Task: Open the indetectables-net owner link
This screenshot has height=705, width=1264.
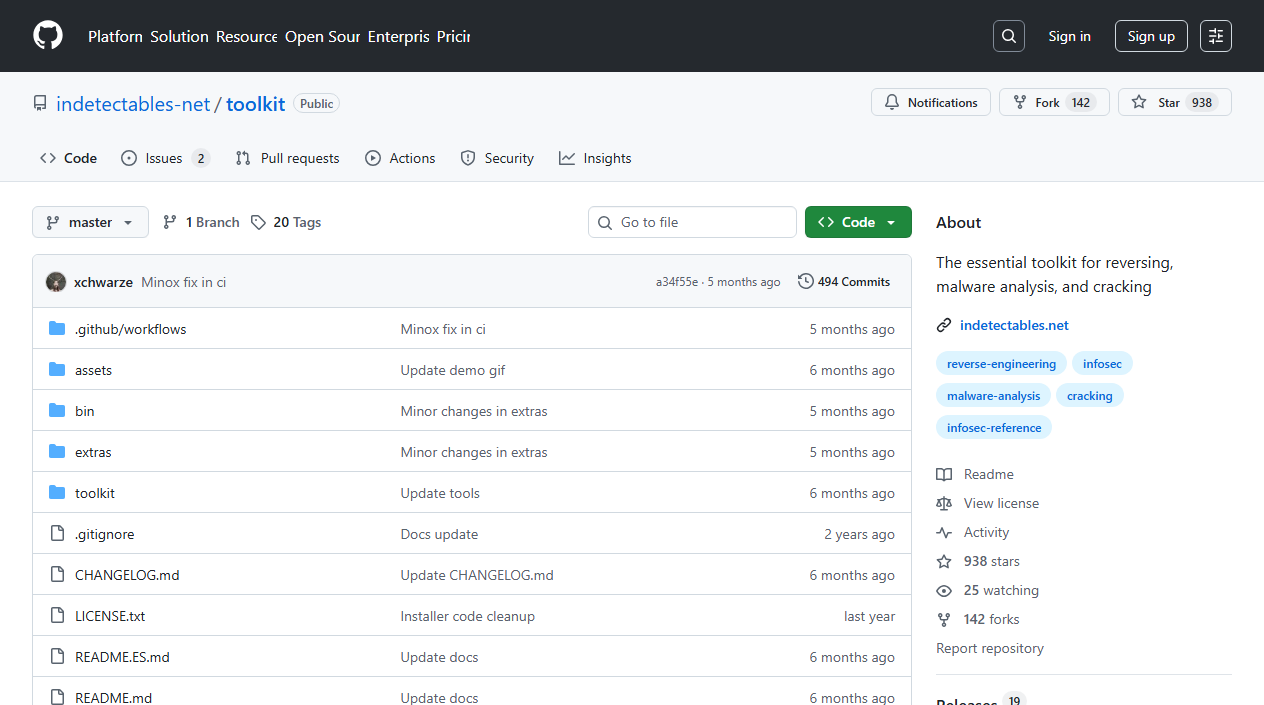Action: coord(133,104)
